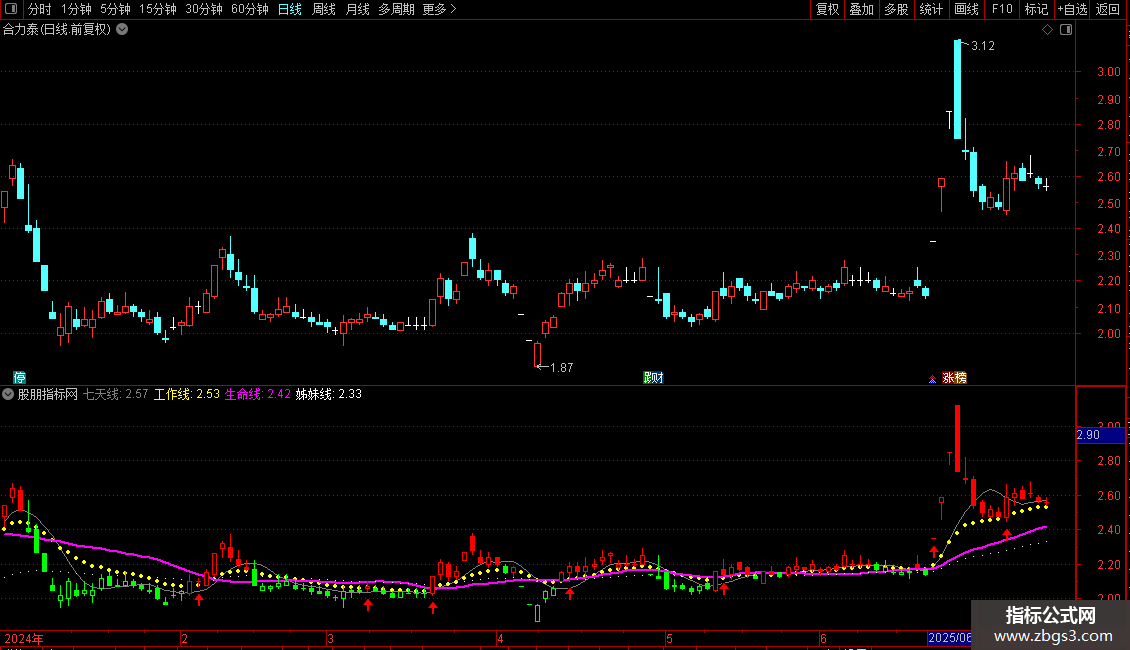Screen dimensions: 1130x650
Task: Click month 4 on the time axis
Action: 500,638
